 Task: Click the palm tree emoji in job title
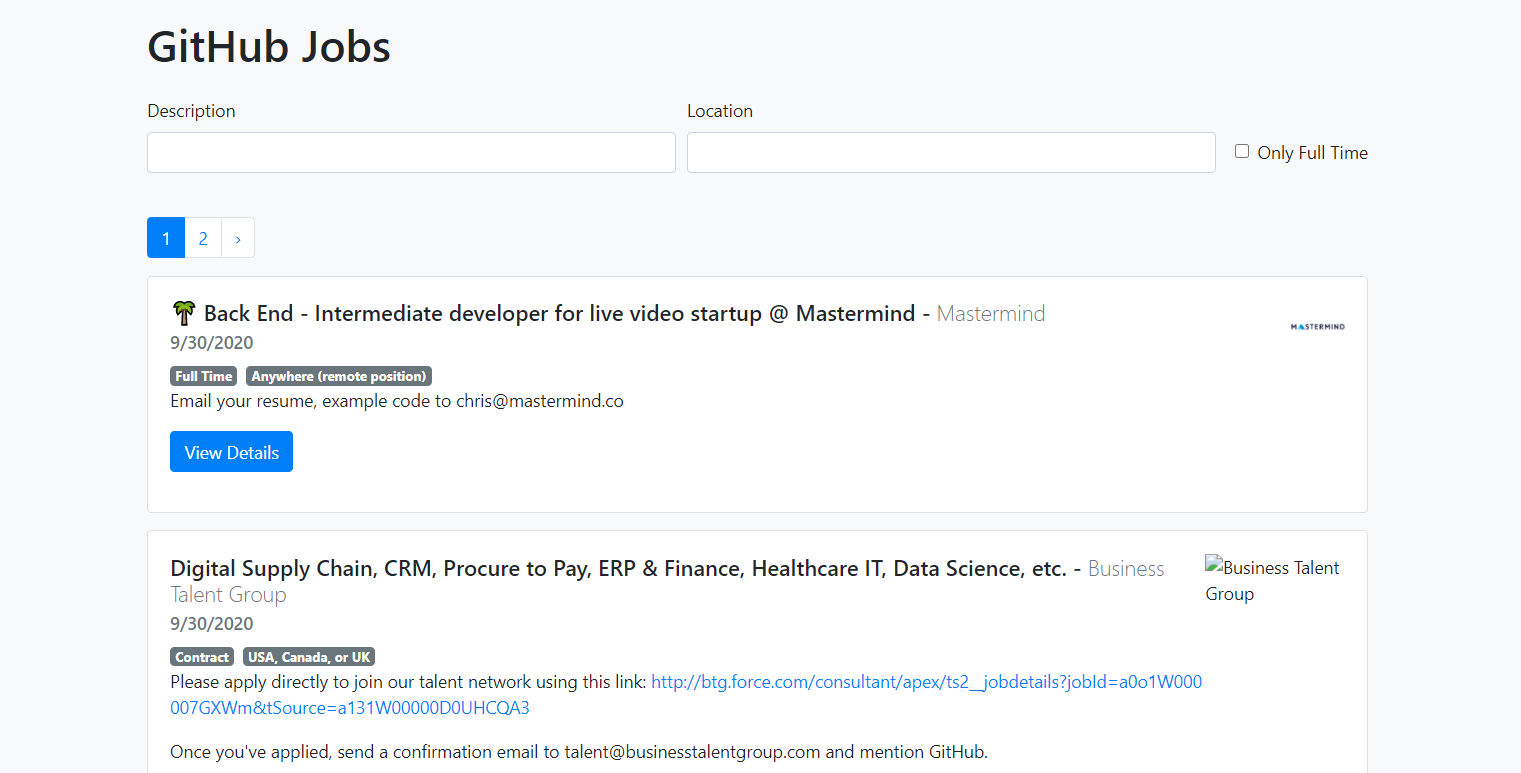(x=183, y=313)
